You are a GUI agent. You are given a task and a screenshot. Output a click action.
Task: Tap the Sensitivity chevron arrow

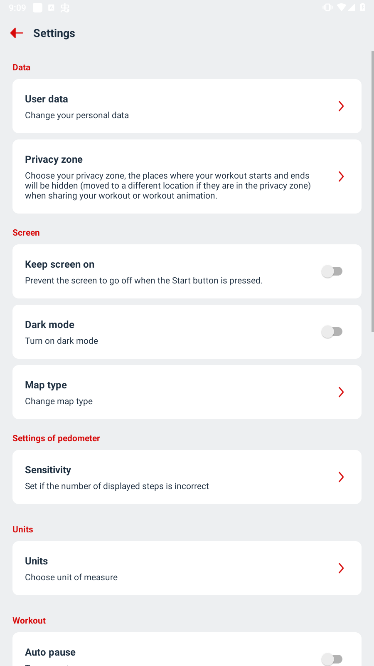[x=341, y=477]
